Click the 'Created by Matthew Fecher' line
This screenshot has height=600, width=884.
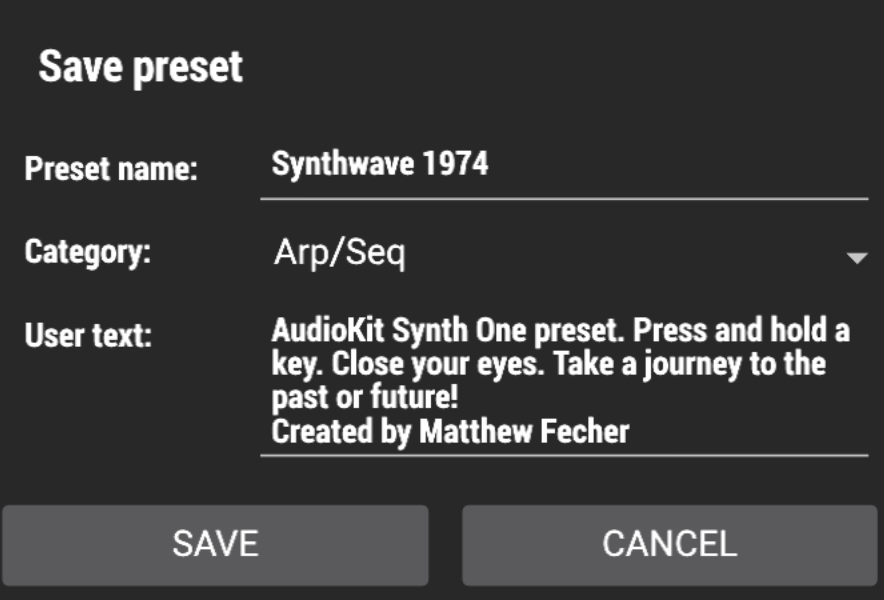point(450,431)
